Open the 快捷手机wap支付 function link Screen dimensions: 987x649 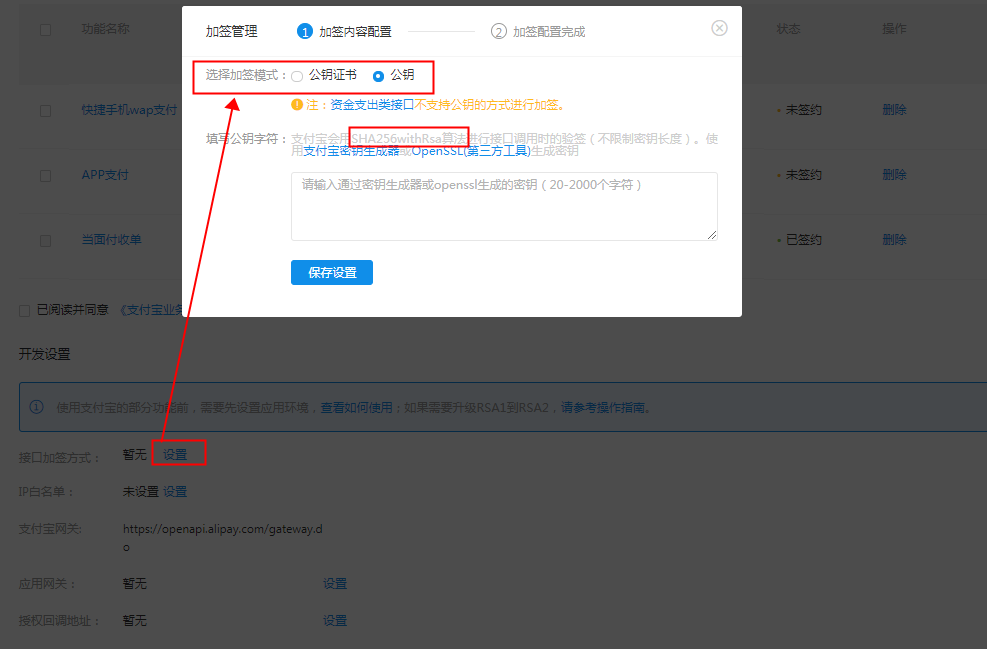pos(130,110)
